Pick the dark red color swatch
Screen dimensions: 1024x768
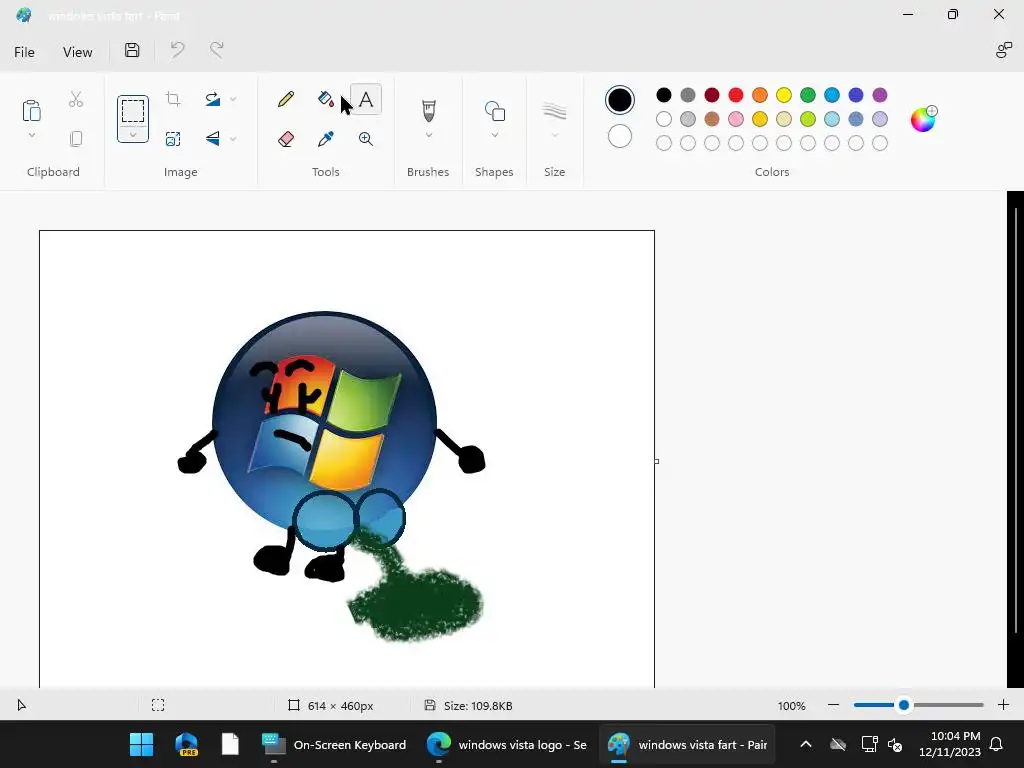point(712,95)
